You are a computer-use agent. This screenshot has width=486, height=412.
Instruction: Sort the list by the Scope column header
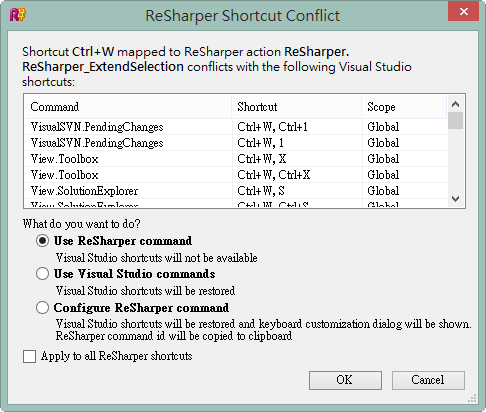click(x=404, y=107)
